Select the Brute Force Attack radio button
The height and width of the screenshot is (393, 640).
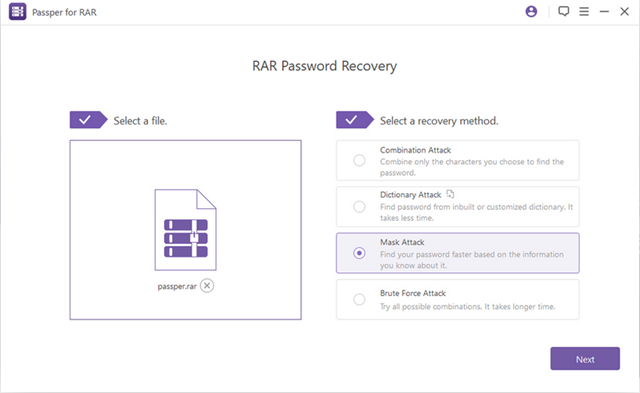click(x=359, y=300)
